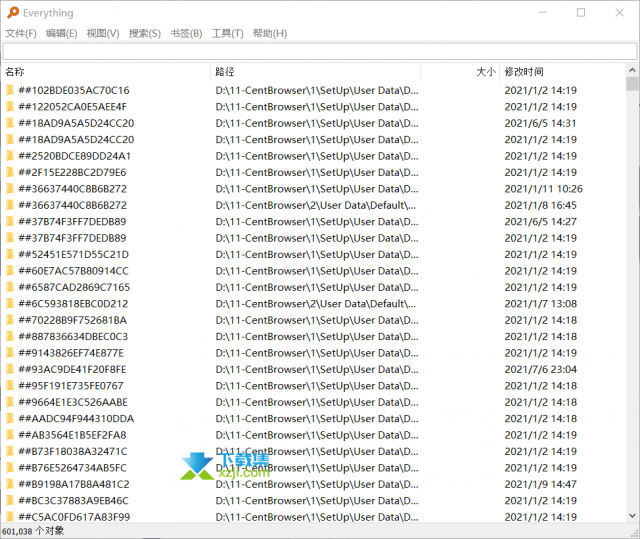Screen dimensions: 640x539
Task: Sort results by 名称 column header
Action: pos(106,72)
